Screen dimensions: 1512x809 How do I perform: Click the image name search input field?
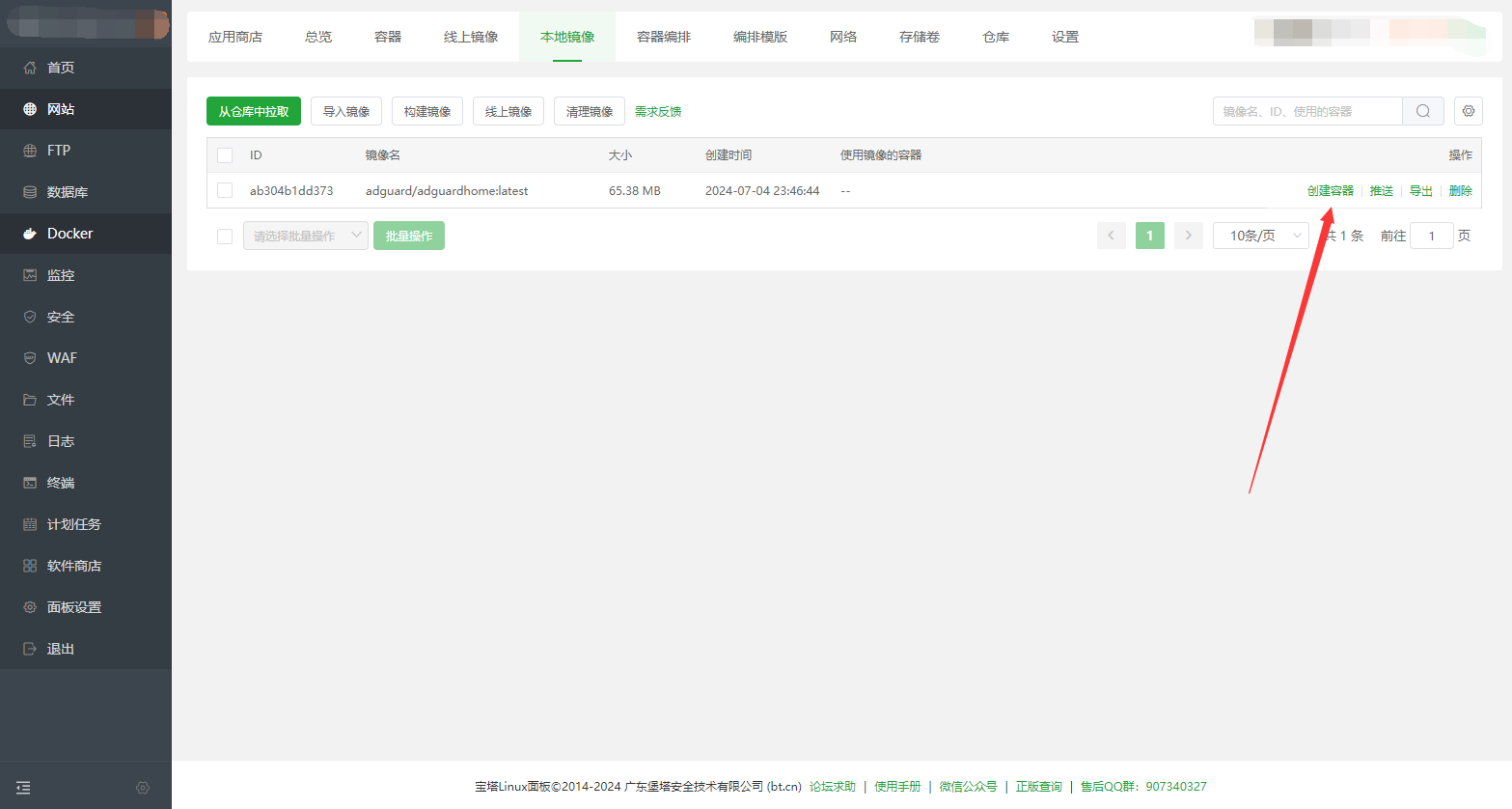[x=1306, y=111]
